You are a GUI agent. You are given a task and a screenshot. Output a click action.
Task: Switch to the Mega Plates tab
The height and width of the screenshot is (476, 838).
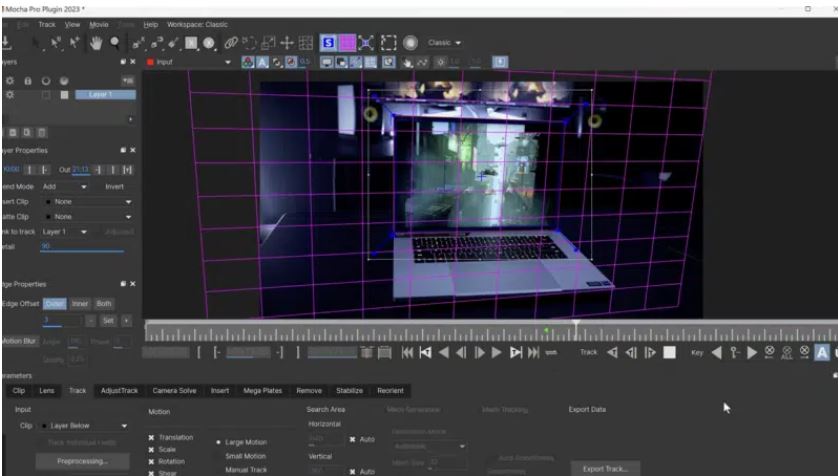pos(262,391)
